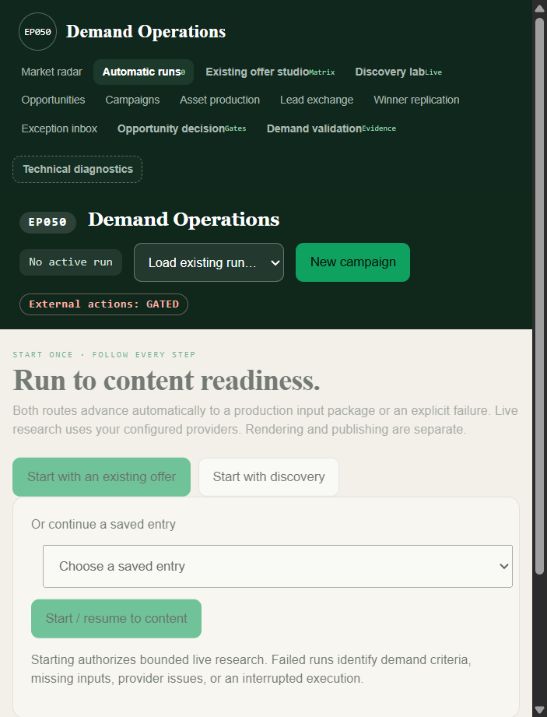Go to Opportunities section
This screenshot has height=717, width=547.
pos(53,100)
